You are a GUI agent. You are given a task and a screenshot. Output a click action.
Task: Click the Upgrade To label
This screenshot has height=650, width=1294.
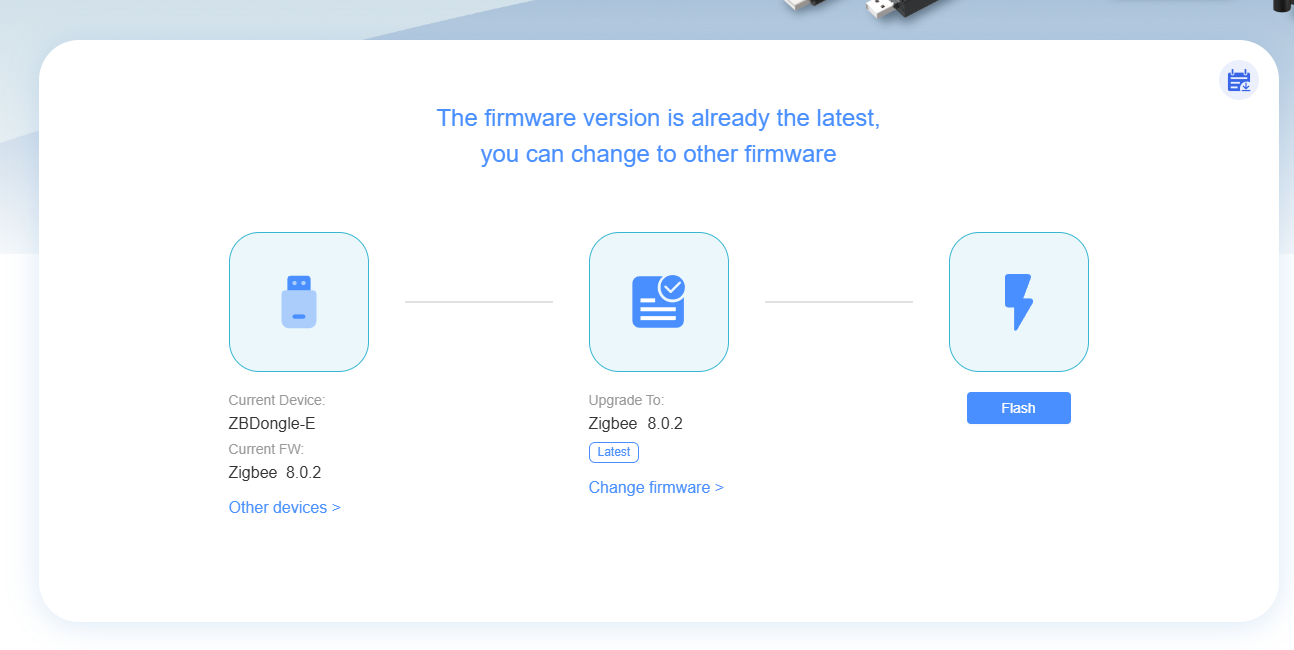[626, 400]
